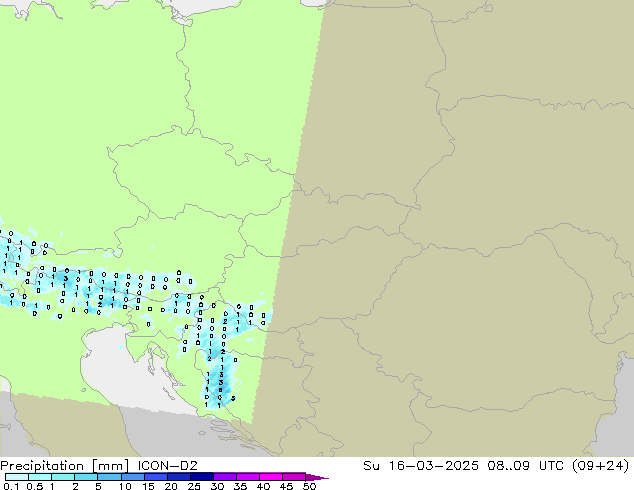Click the 25–30 mm navy legend swatch
The image size is (634, 490).
pos(202,477)
